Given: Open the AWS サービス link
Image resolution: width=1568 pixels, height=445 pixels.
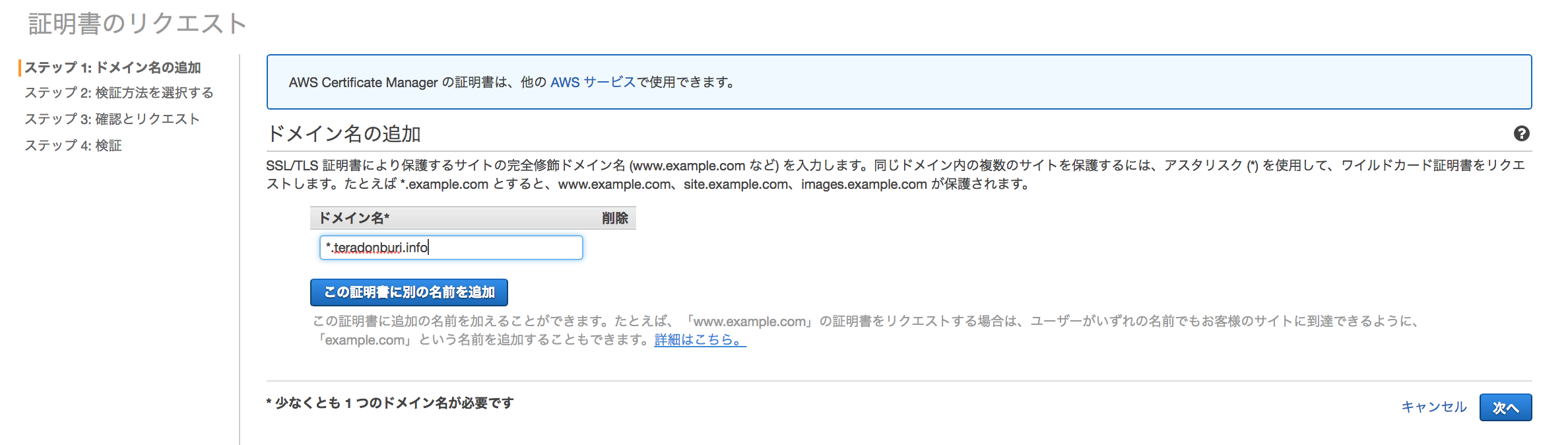Looking at the screenshot, I should pos(593,83).
